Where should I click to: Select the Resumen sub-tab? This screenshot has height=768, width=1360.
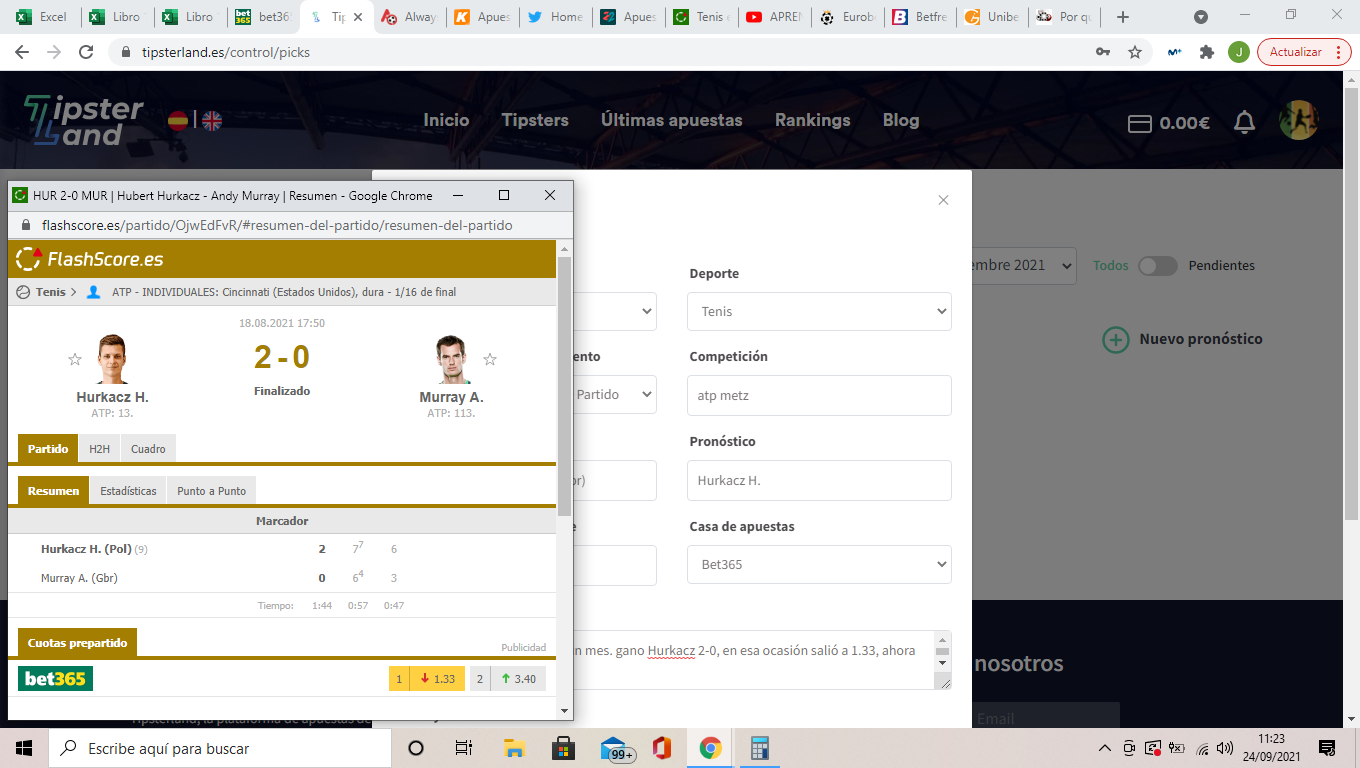(53, 491)
